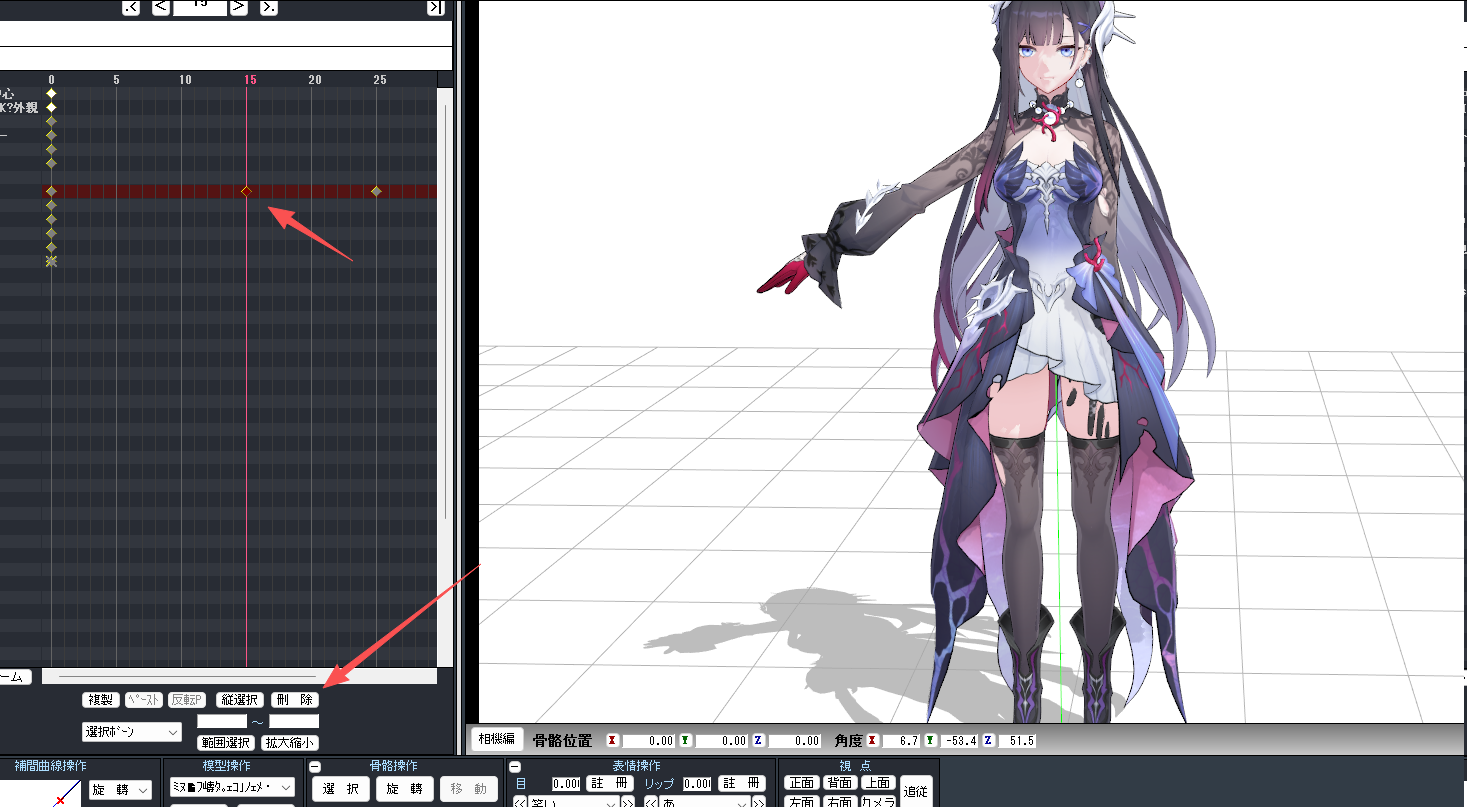Screen dimensions: 1467x807
Task: Click the bone position X value field
Action: 649,741
